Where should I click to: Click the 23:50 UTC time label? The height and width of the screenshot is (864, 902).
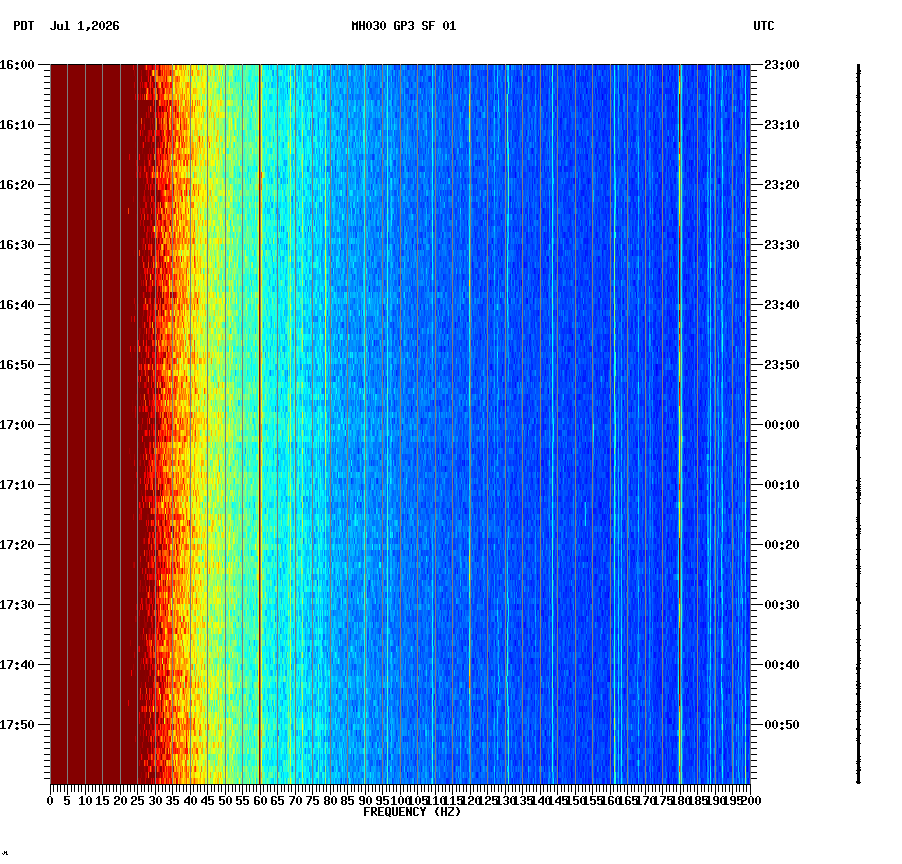click(x=782, y=365)
